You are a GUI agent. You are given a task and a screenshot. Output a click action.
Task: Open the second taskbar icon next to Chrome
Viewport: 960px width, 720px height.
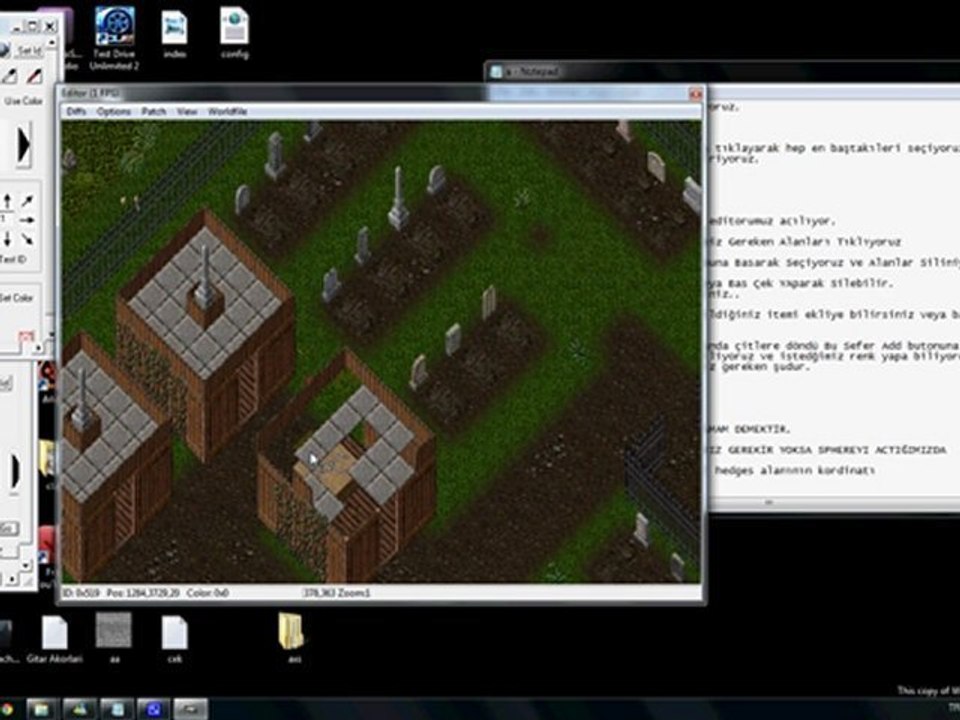click(x=42, y=710)
